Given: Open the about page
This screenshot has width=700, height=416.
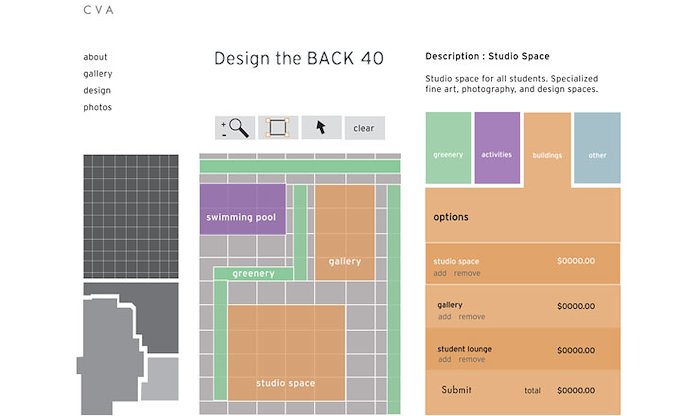Looking at the screenshot, I should (x=95, y=57).
